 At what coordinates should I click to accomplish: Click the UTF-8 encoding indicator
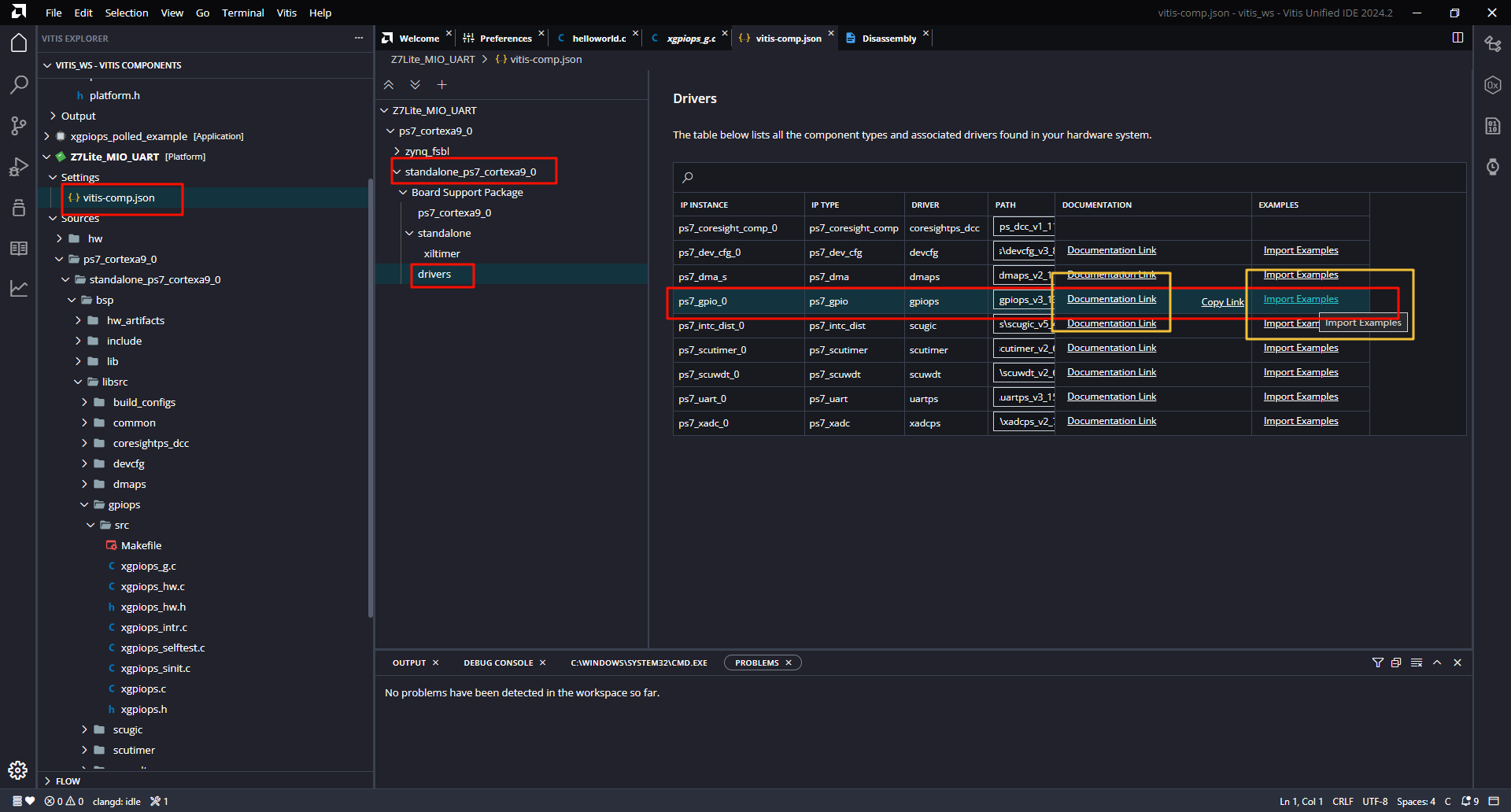point(1375,801)
